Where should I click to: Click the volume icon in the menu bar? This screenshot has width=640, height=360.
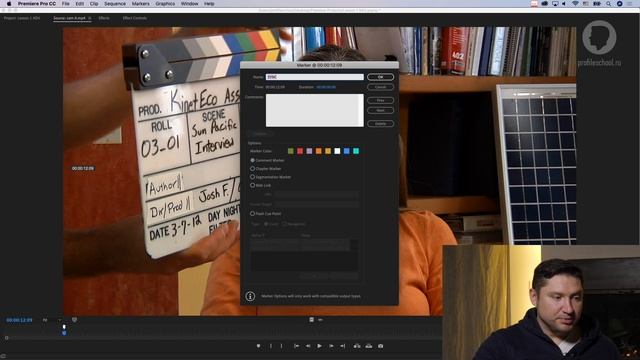coord(564,4)
